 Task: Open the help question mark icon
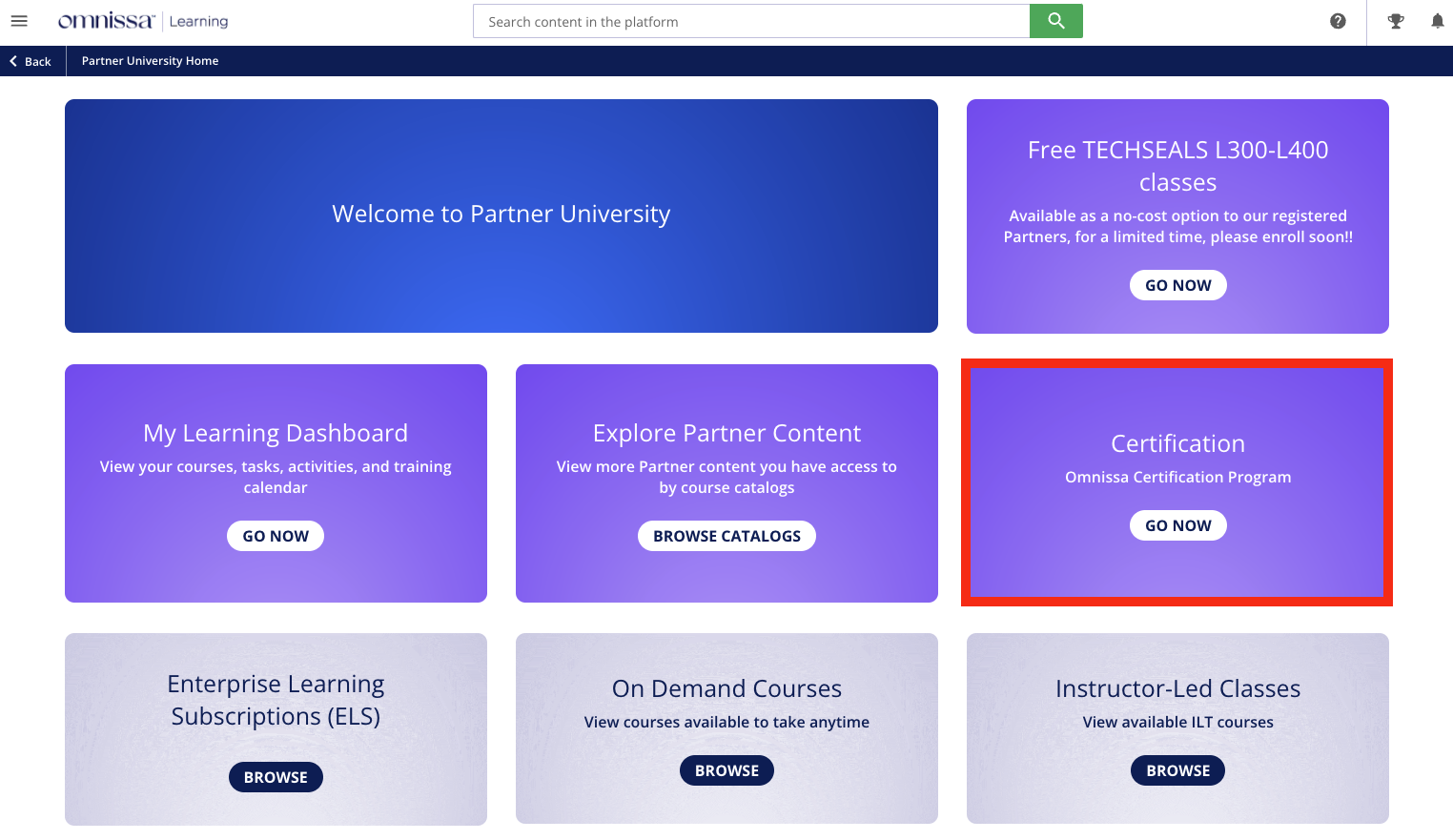(1338, 21)
